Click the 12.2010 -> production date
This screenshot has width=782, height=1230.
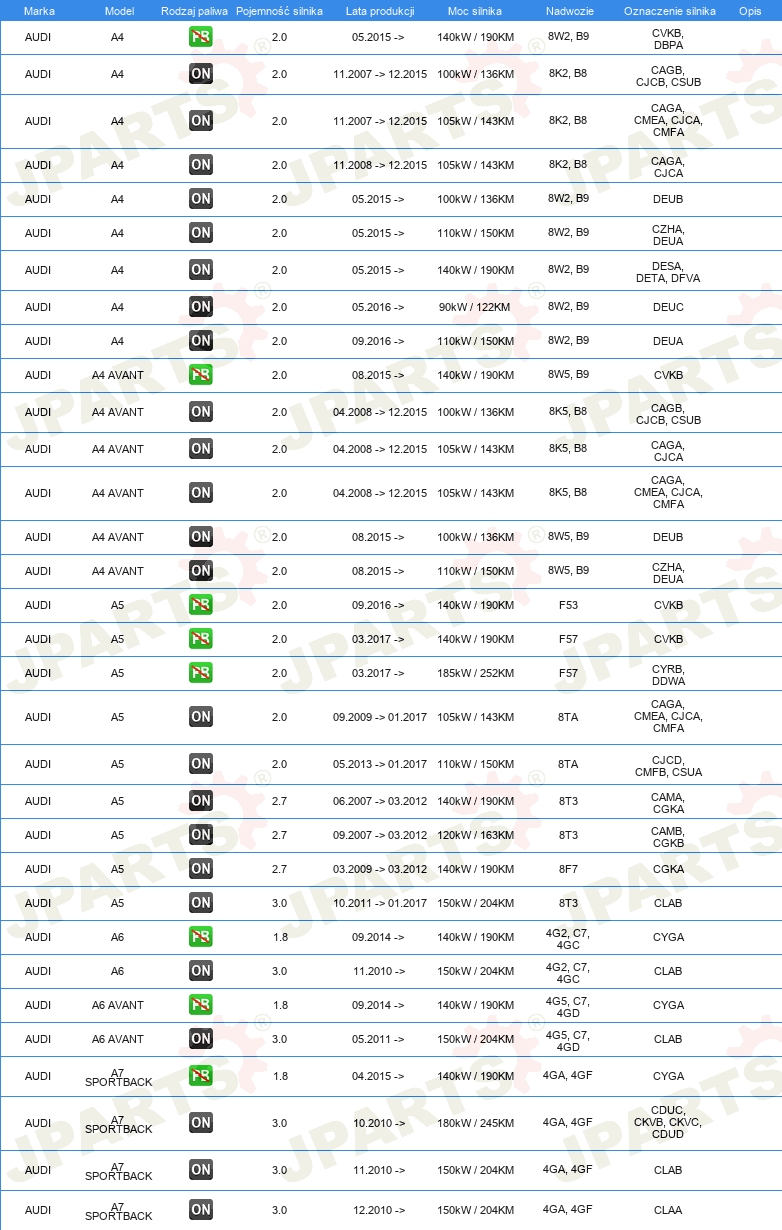[378, 1210]
